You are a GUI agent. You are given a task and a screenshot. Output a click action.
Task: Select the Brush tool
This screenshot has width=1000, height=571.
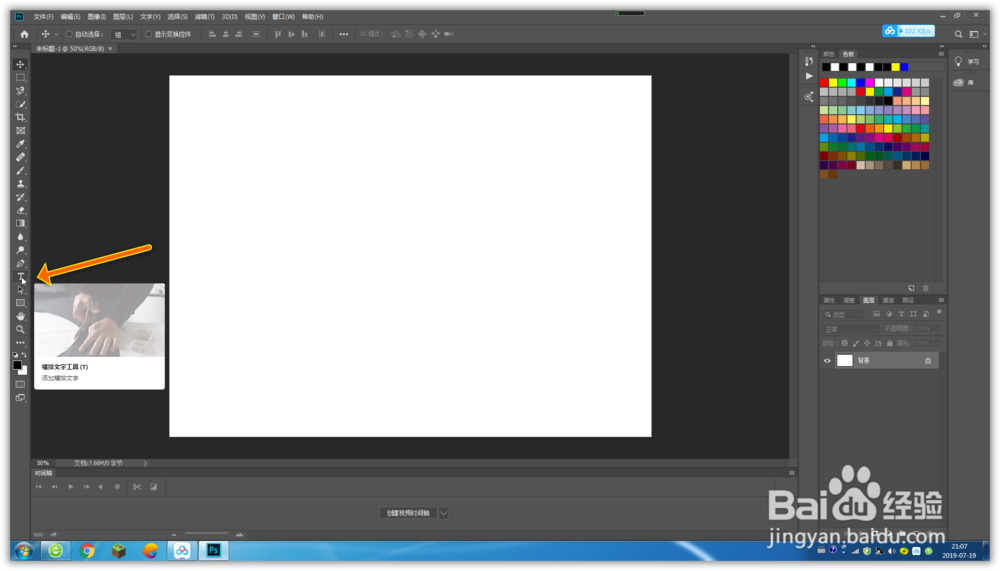coord(20,170)
